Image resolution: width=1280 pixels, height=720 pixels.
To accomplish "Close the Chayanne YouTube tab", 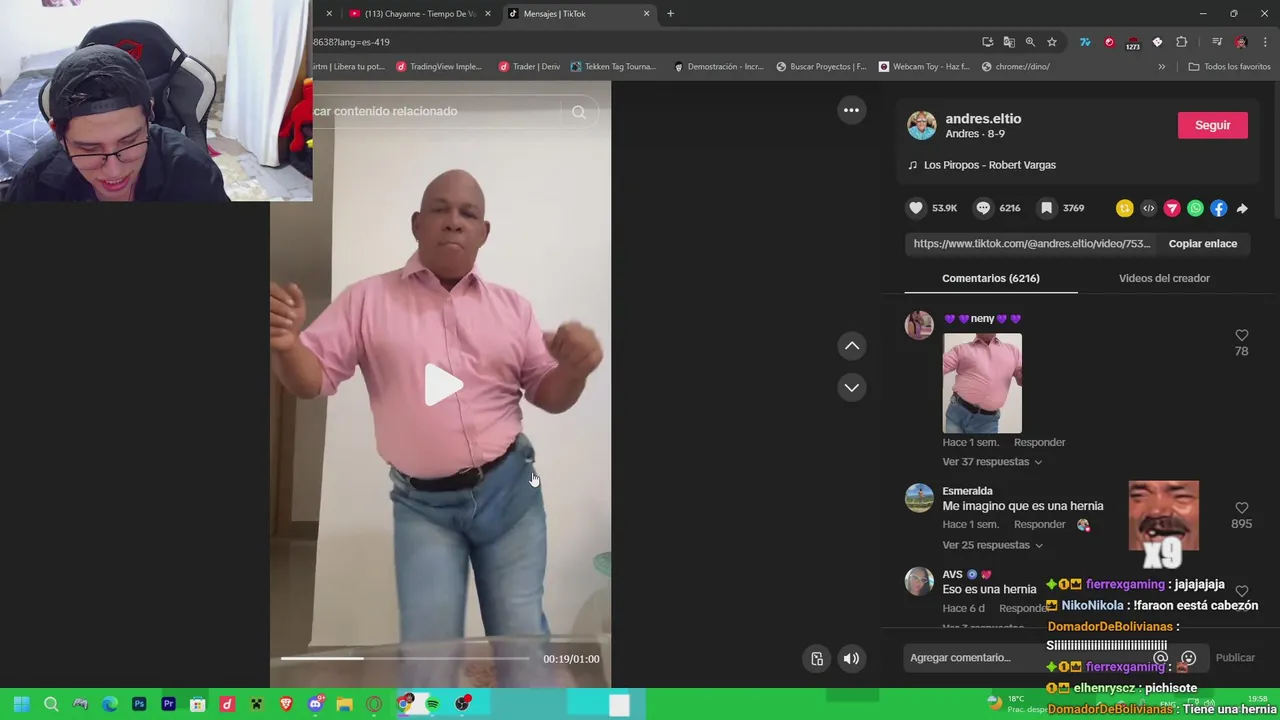I will click(488, 14).
